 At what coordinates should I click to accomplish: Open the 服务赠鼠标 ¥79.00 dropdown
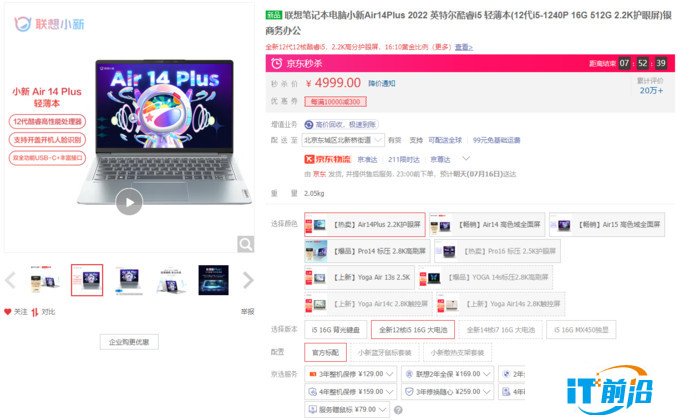click(x=347, y=409)
